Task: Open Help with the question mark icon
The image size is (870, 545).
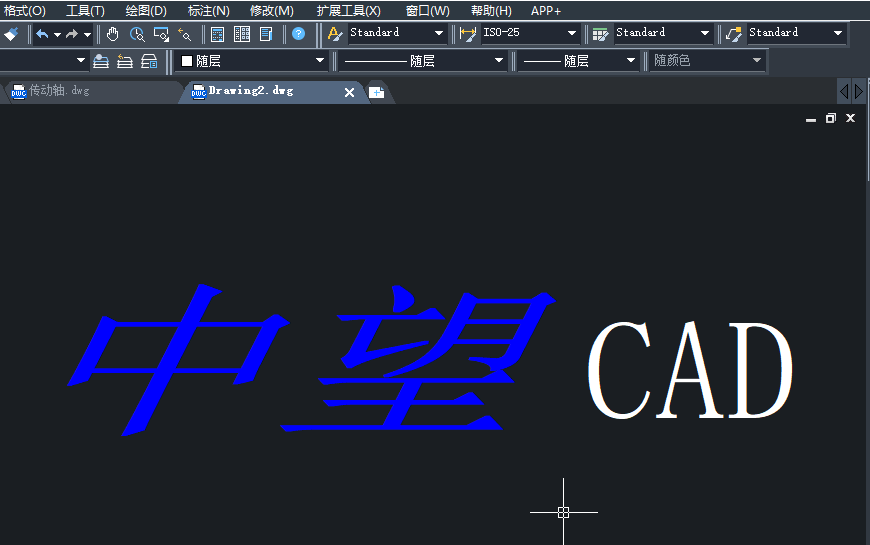Action: click(x=298, y=34)
